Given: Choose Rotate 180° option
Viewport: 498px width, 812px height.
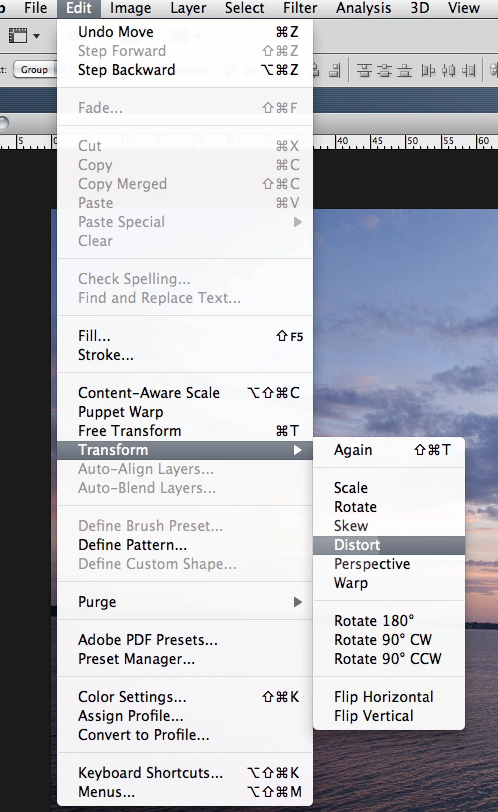Looking at the screenshot, I should [389, 621].
